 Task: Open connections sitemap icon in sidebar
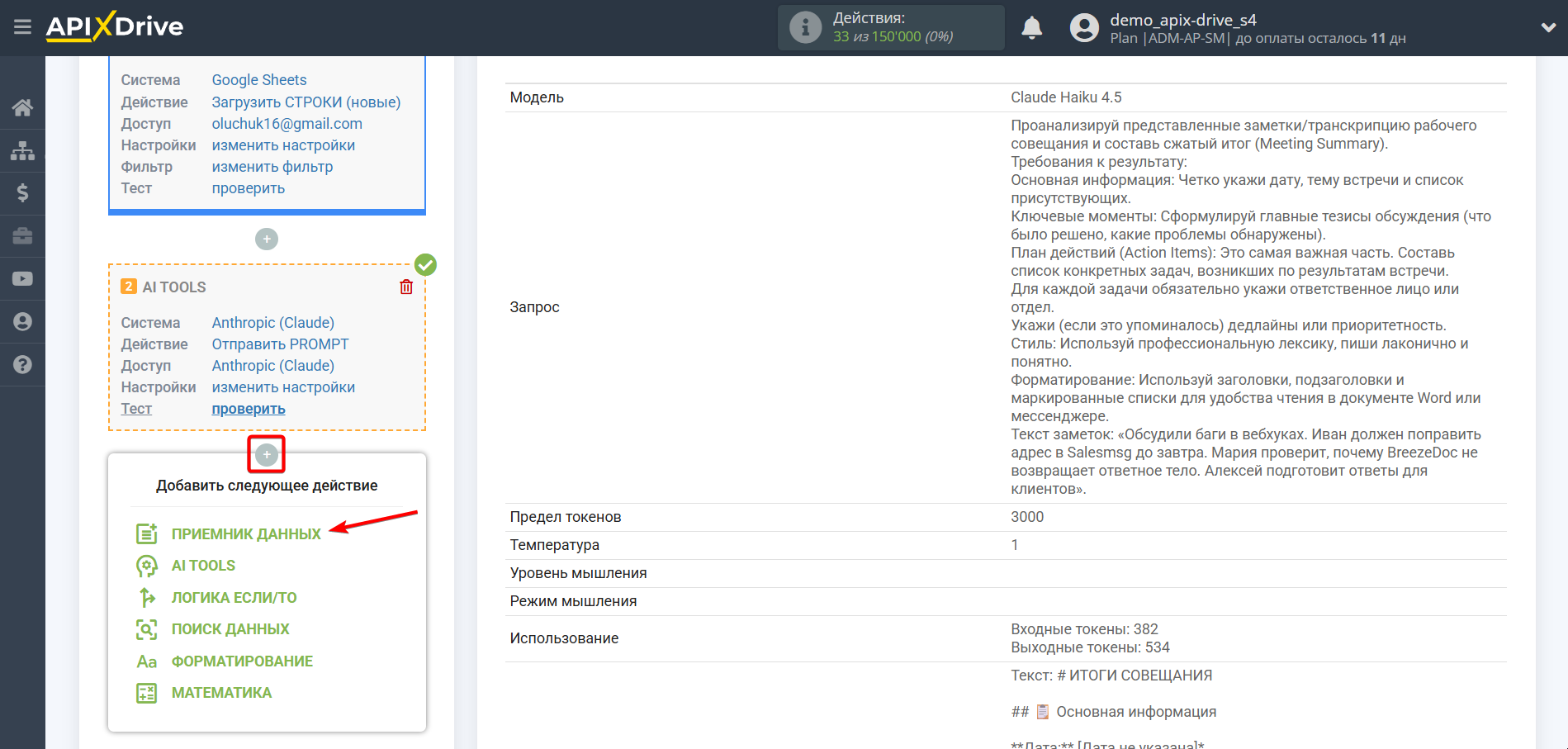[x=22, y=150]
